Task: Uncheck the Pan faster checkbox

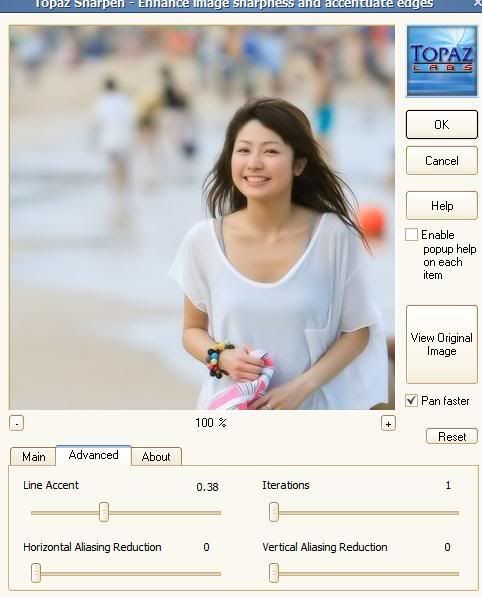Action: (411, 401)
